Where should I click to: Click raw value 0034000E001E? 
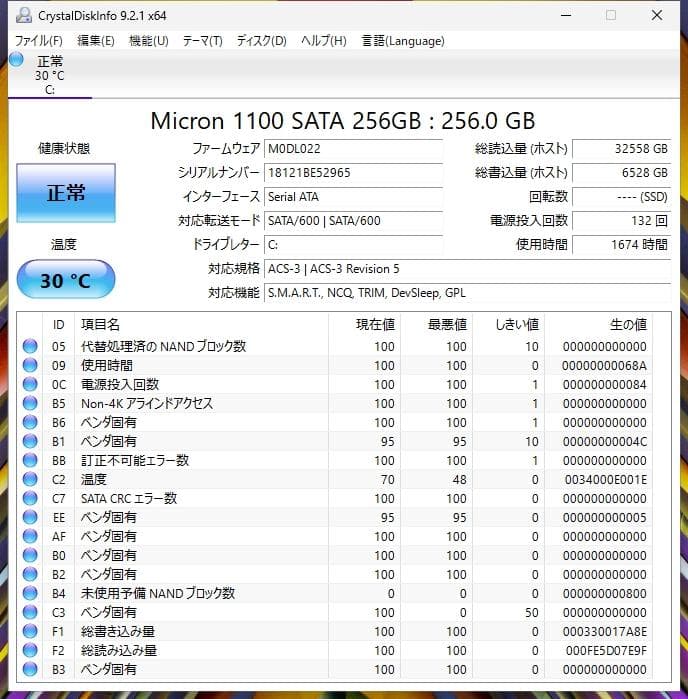click(606, 480)
